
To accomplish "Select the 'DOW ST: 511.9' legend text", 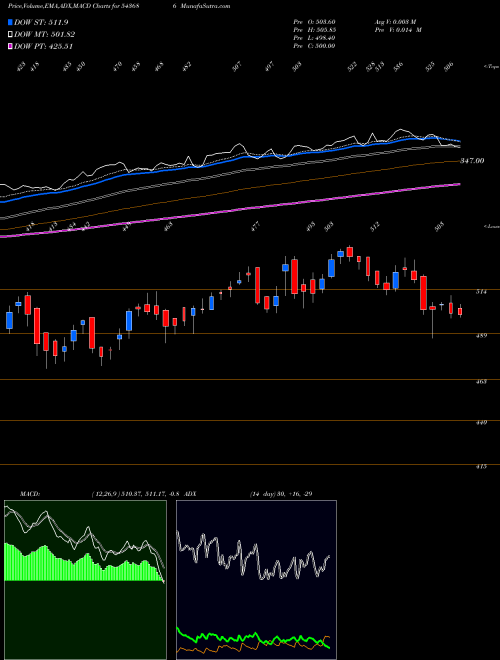I will (x=41, y=22).
